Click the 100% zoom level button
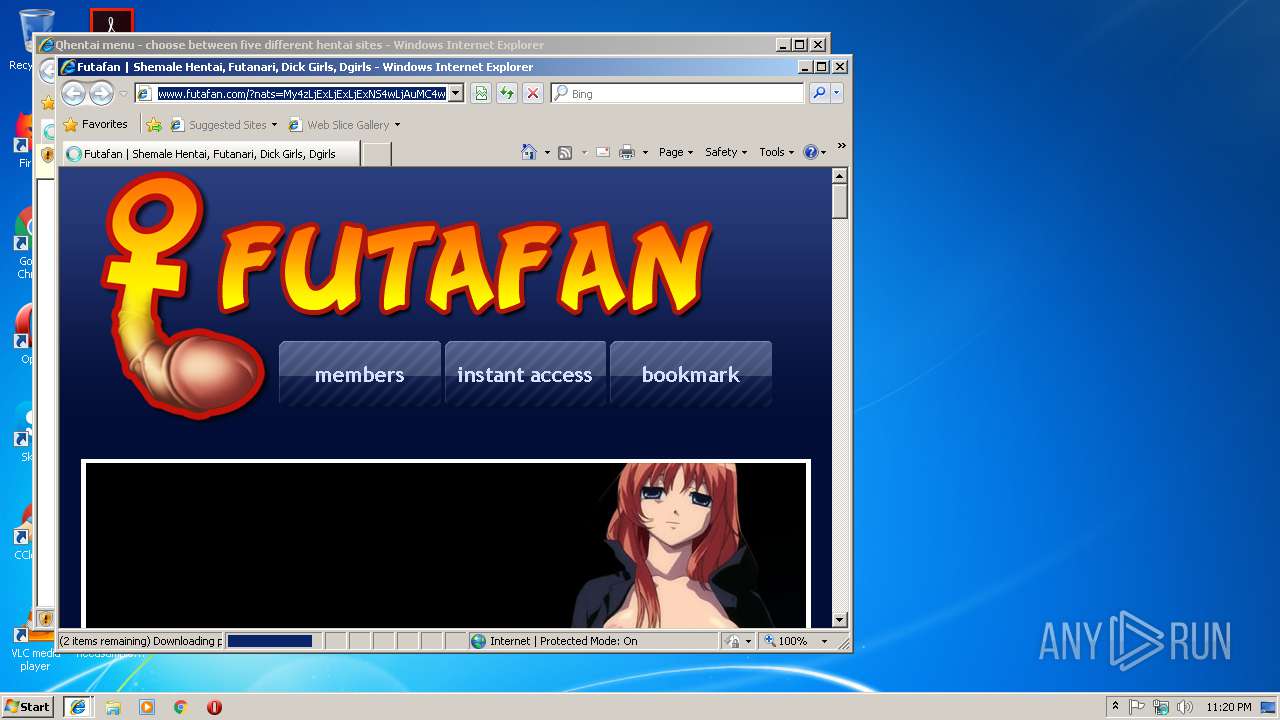1280x720 pixels. 787,641
